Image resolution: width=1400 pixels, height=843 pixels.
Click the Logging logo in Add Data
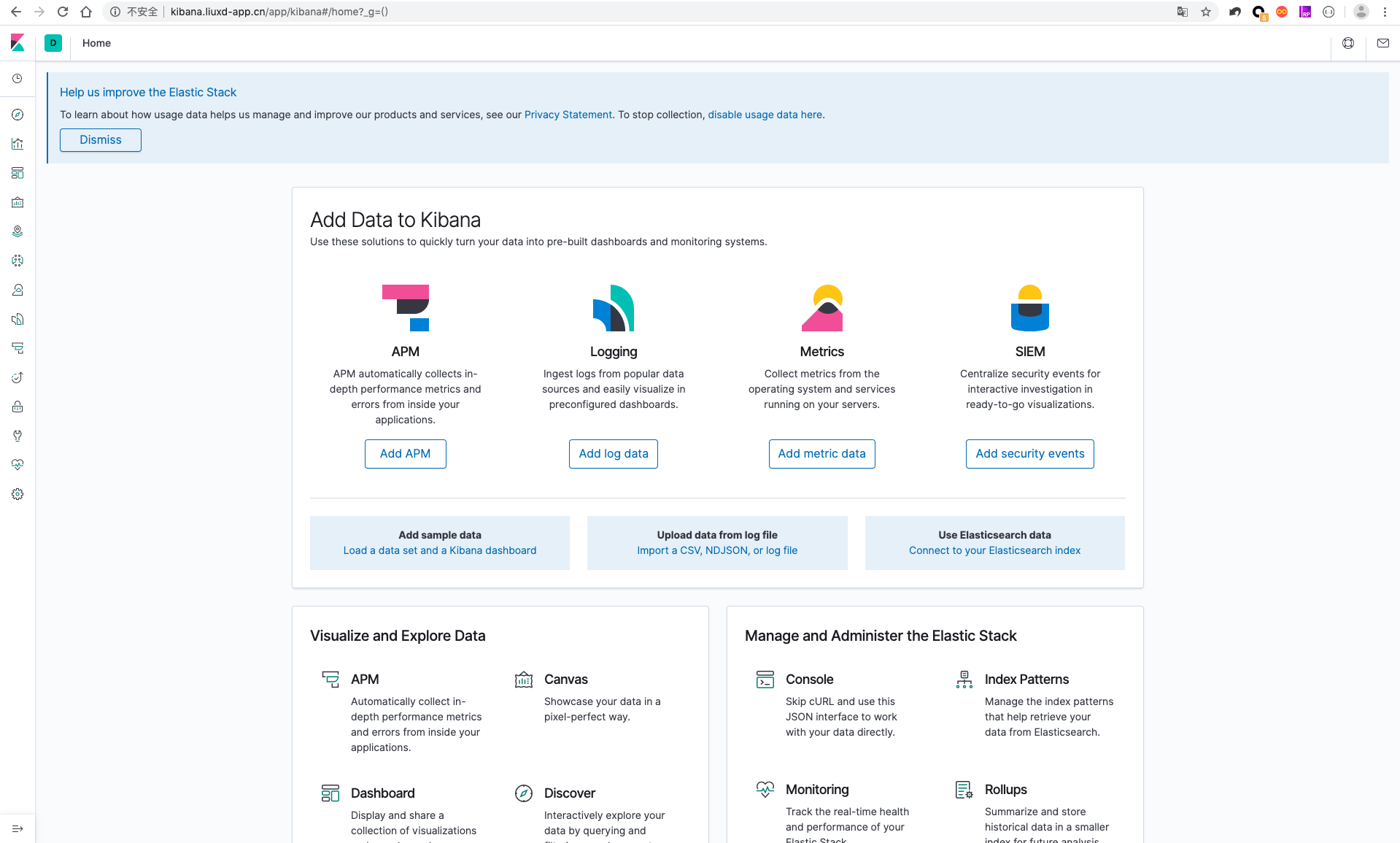pyautogui.click(x=614, y=308)
